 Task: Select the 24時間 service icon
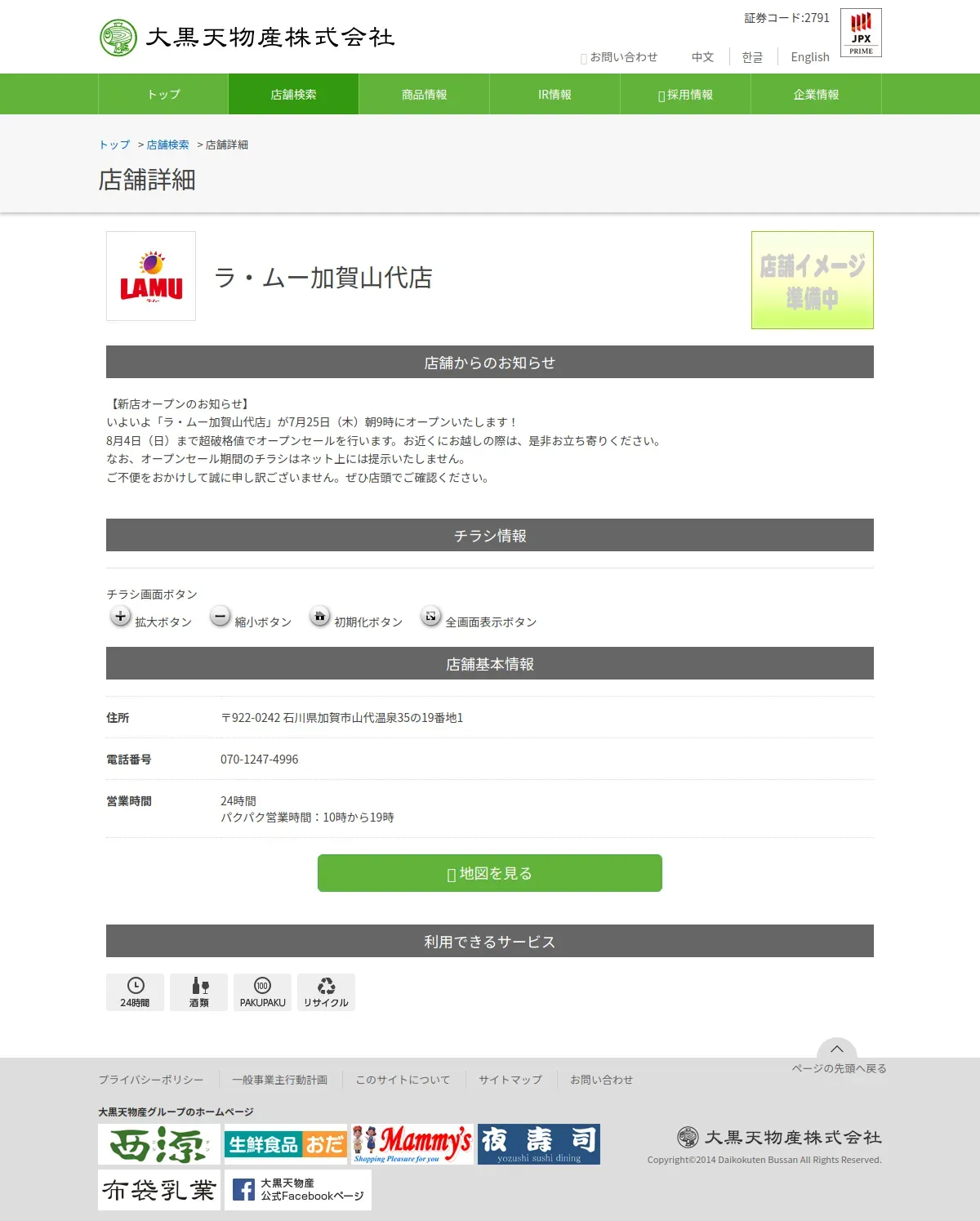(x=135, y=992)
